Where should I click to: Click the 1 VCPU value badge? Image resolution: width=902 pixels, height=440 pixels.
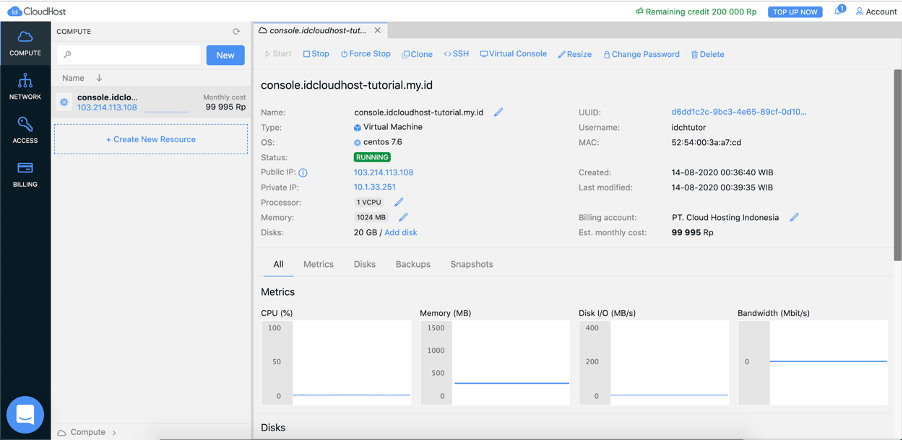370,202
